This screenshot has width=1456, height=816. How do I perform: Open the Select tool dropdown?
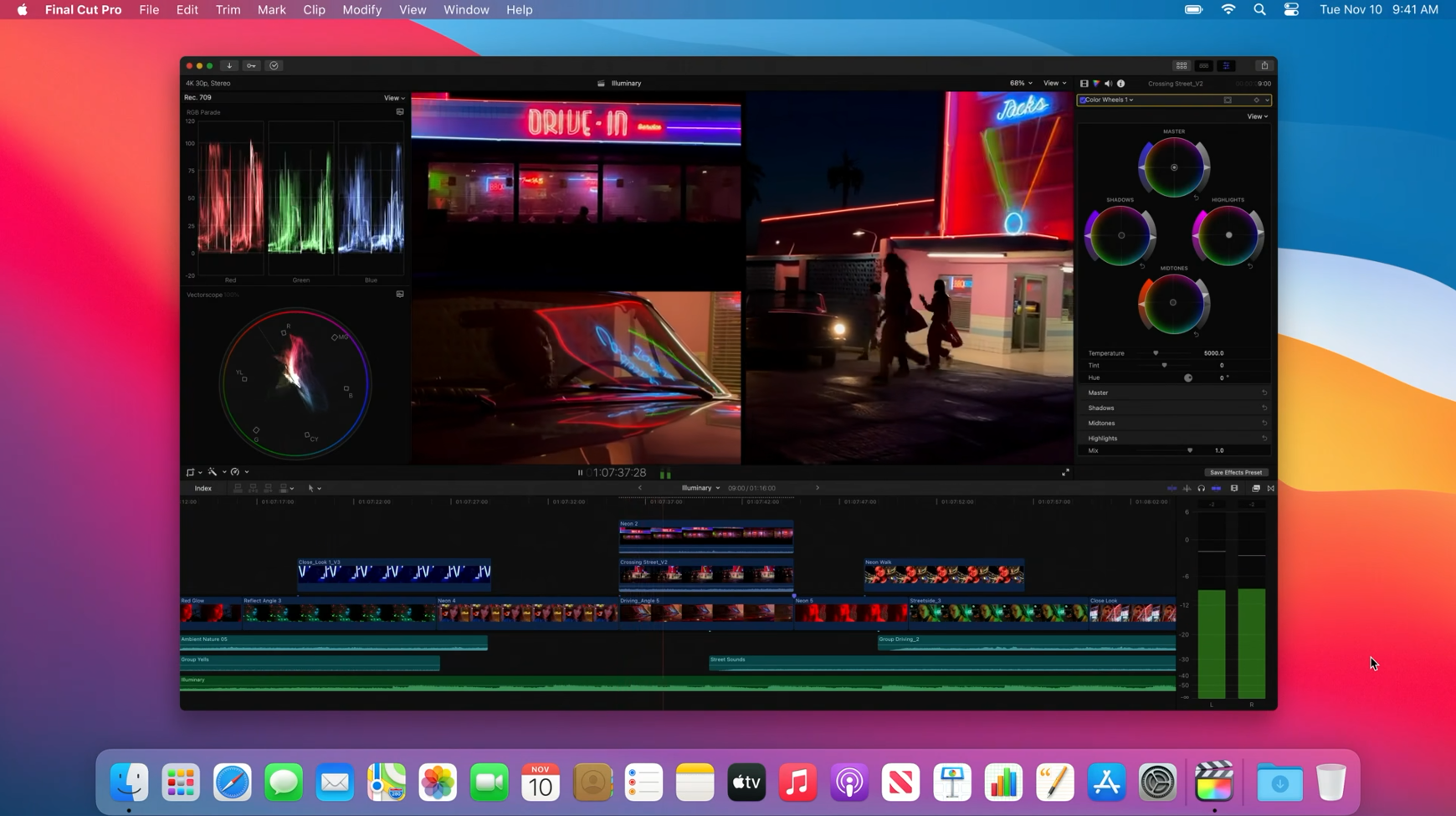314,488
